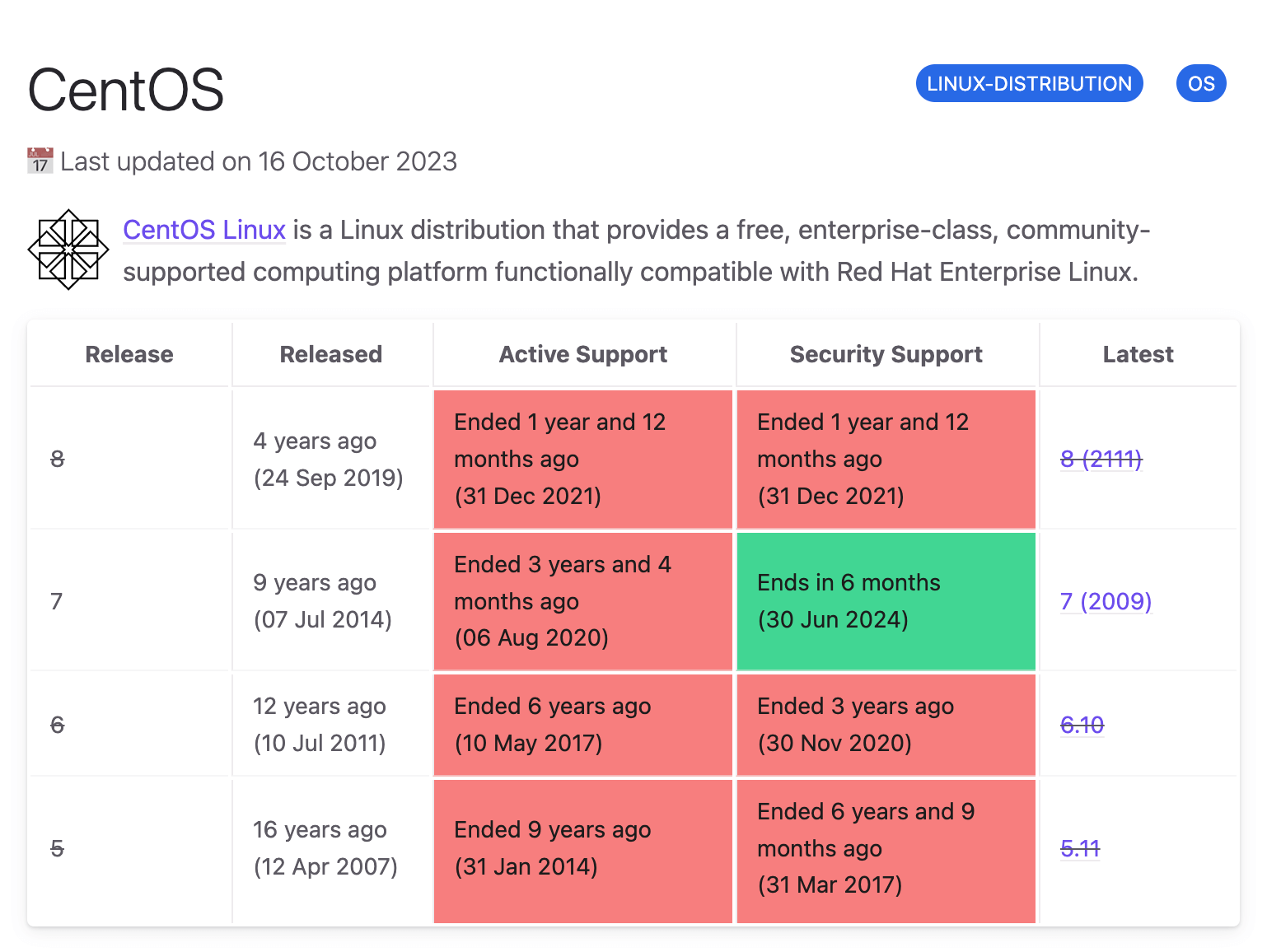Follow the CentOS Linux link
The image size is (1267, 952).
(204, 230)
